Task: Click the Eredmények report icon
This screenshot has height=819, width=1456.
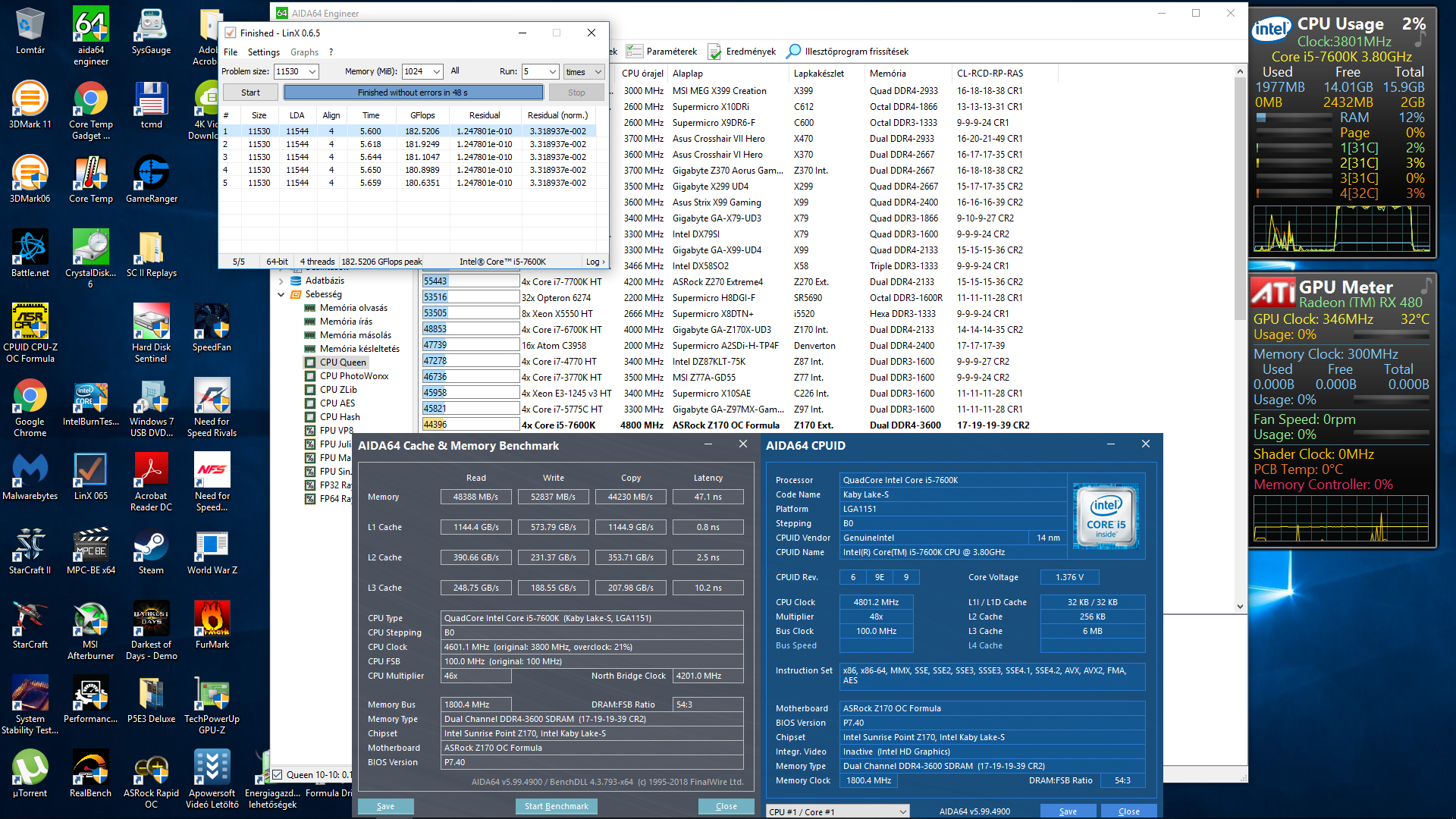Action: 714,52
